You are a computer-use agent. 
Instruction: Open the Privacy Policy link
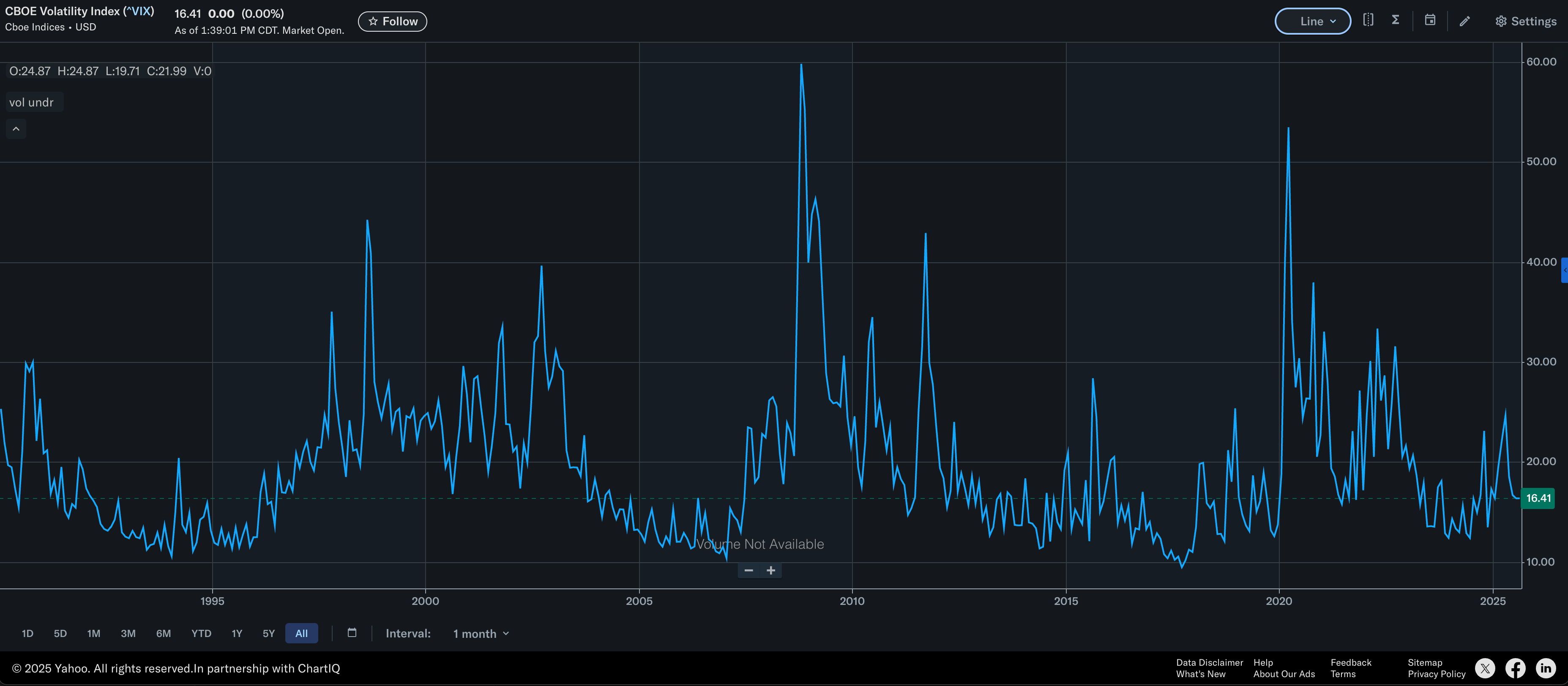[1436, 674]
